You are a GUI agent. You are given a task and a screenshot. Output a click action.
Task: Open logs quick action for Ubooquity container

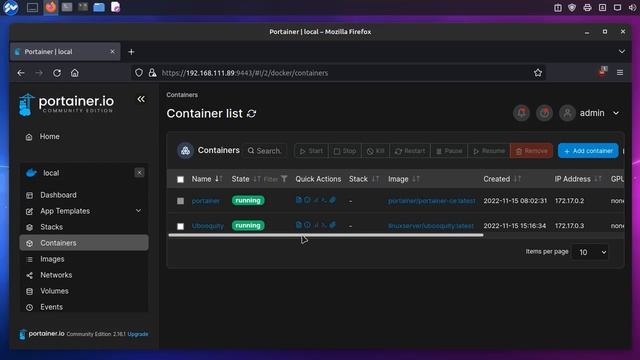pyautogui.click(x=299, y=225)
